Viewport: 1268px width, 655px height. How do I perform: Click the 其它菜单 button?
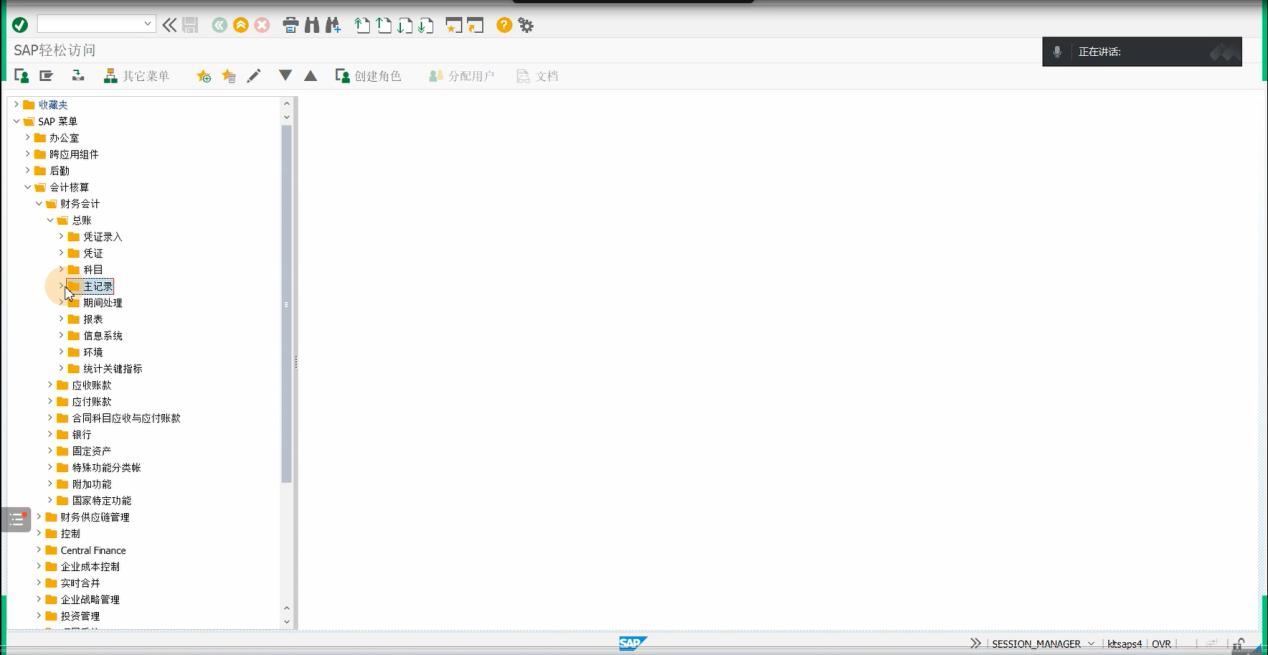coord(136,76)
